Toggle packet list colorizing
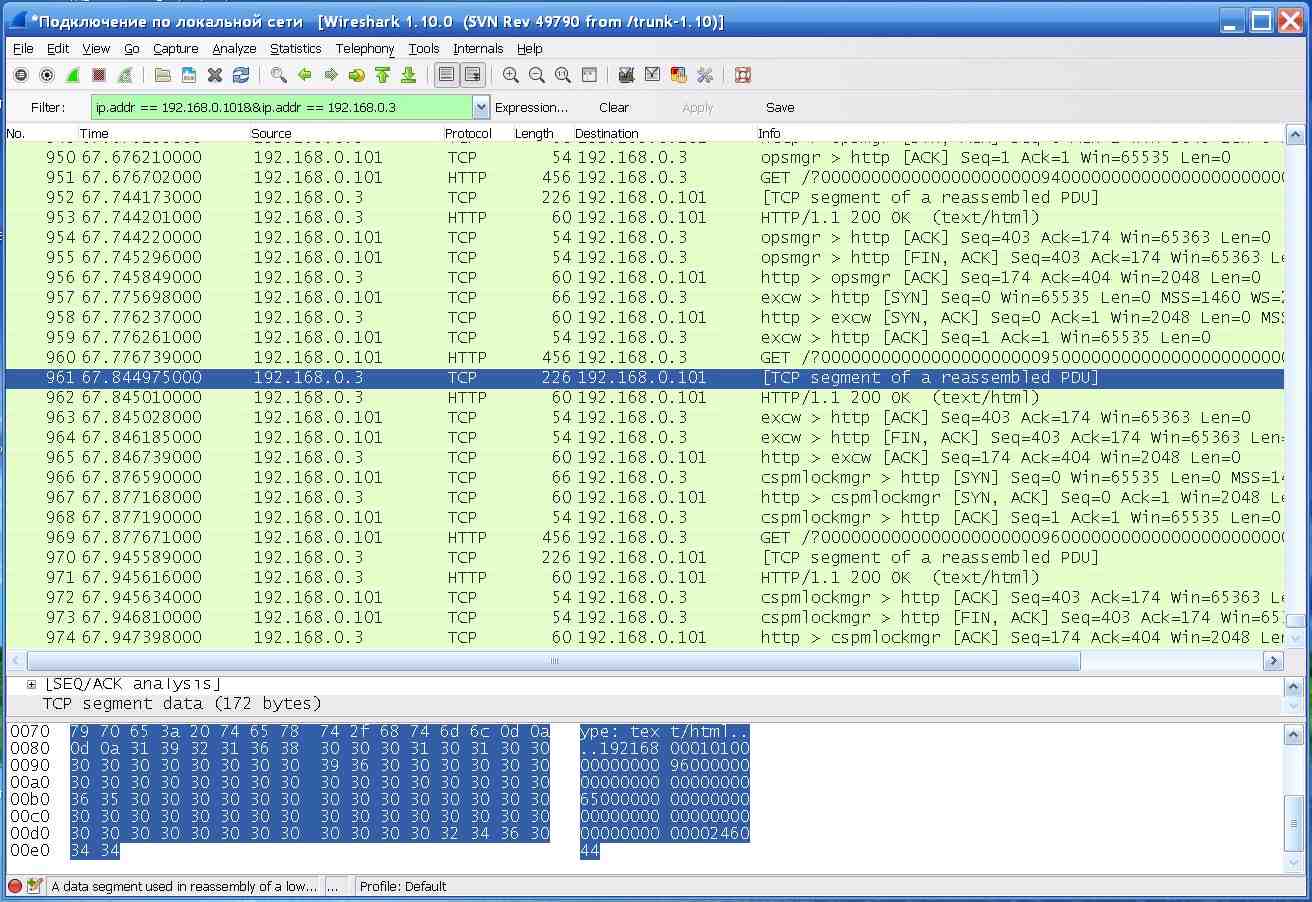Image resolution: width=1312 pixels, height=902 pixels. [x=446, y=75]
